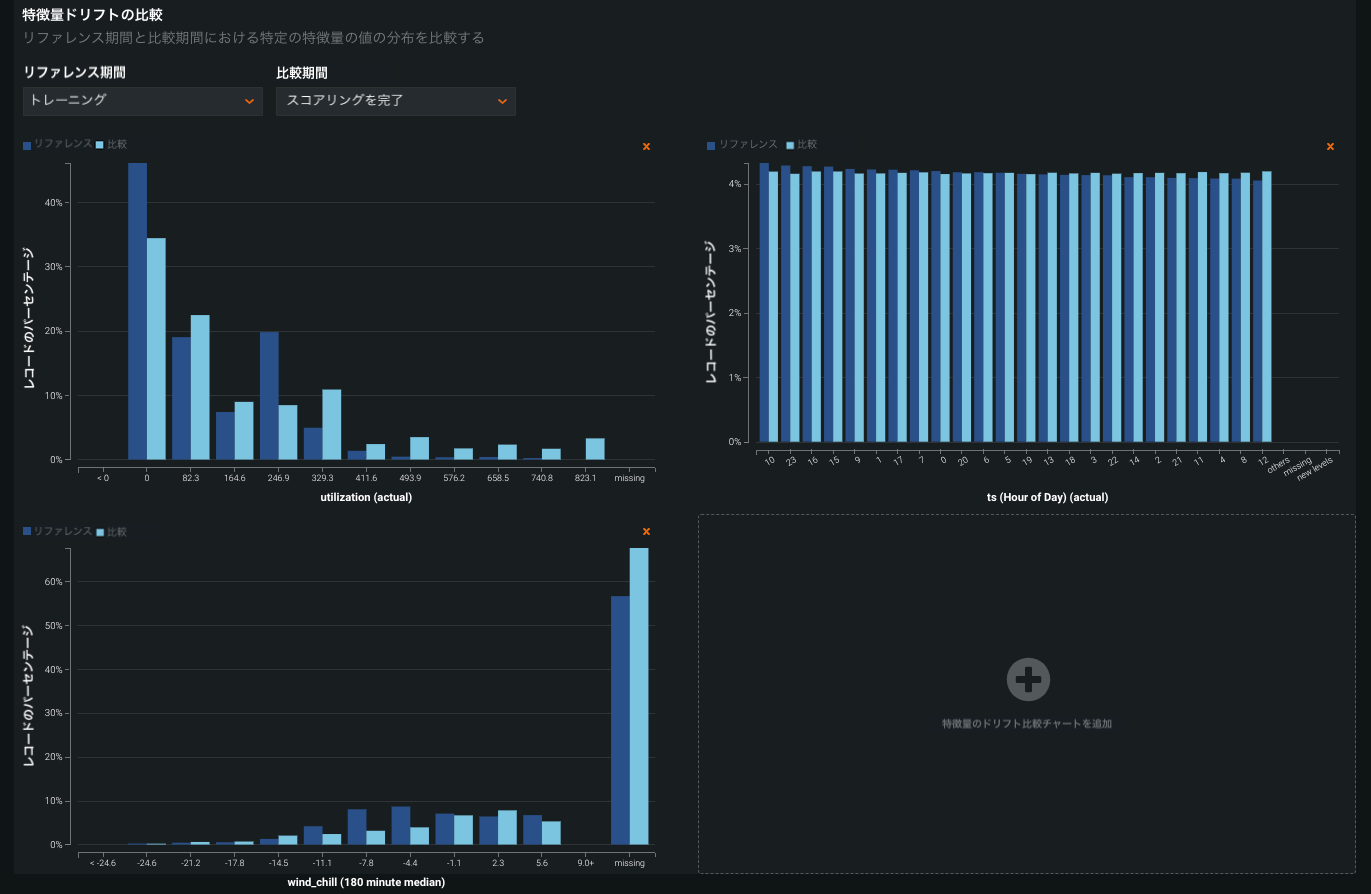Toggle リファレンス legend in wind_chill chart
Screen dimensions: 1371x894
(x=58, y=532)
